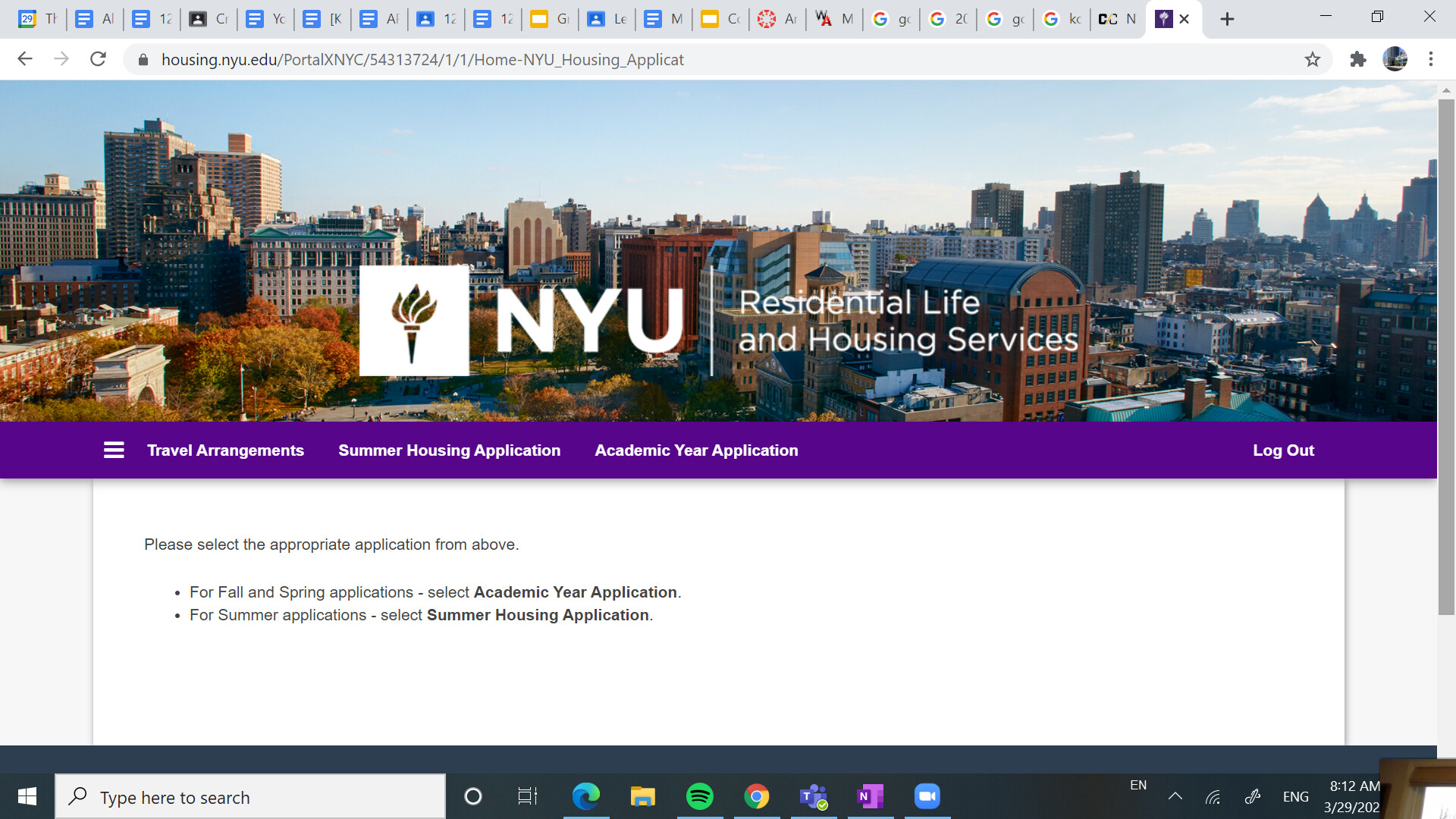Open Task View icon

point(528,796)
